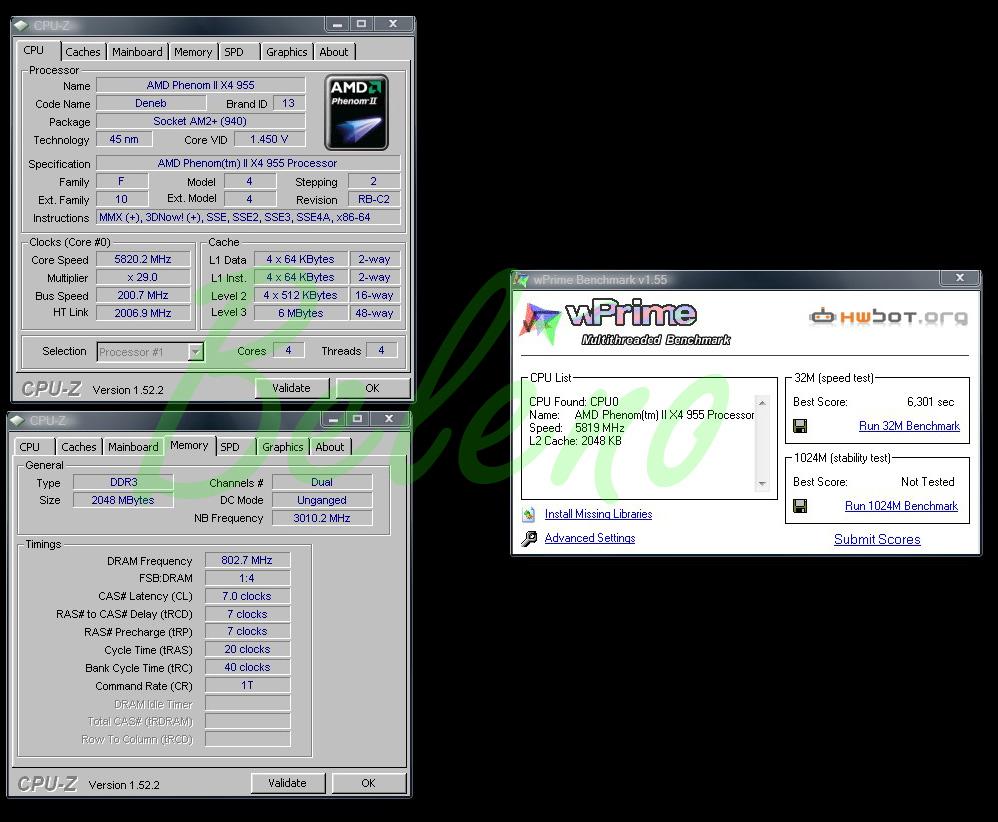Click the Command Rate value 1T
This screenshot has height=822, width=998.
coord(247,685)
